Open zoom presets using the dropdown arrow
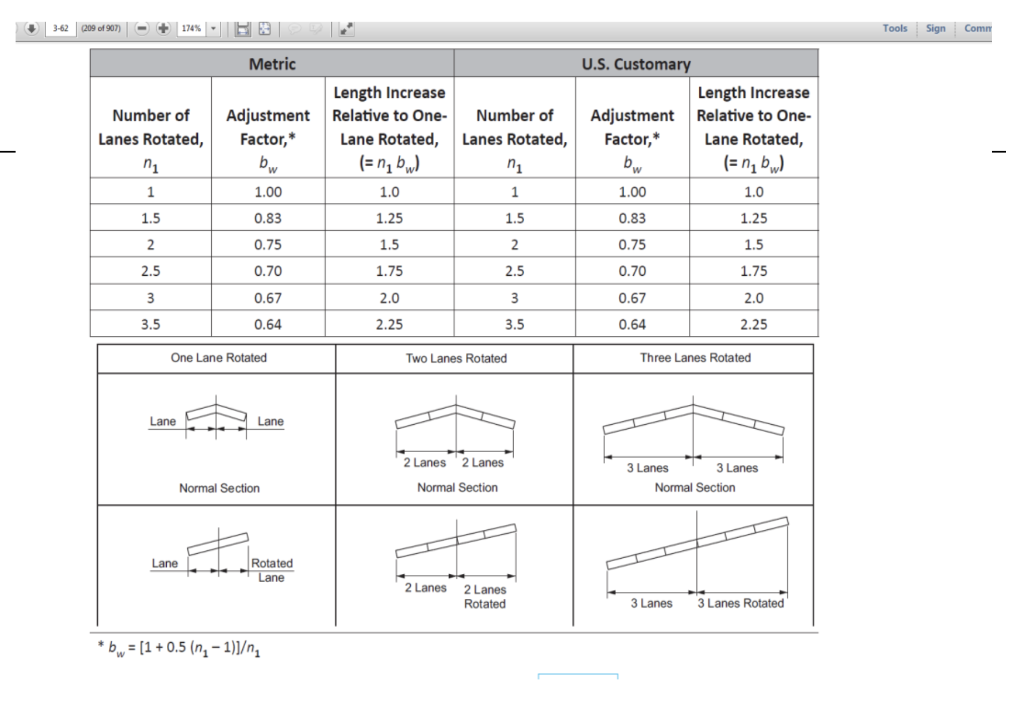Screen dimensions: 1024x705 (213, 28)
